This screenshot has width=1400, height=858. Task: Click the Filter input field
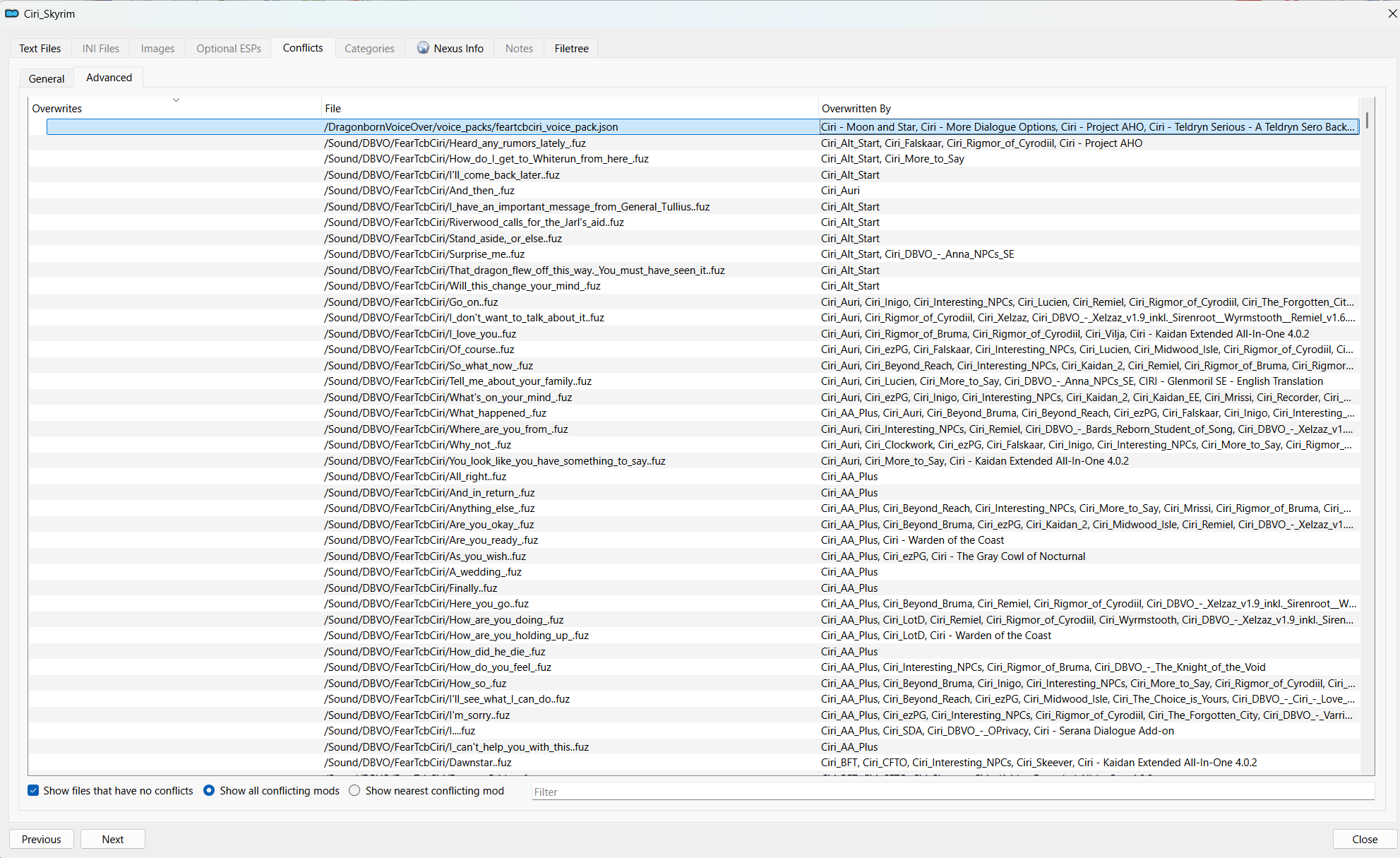point(952,792)
